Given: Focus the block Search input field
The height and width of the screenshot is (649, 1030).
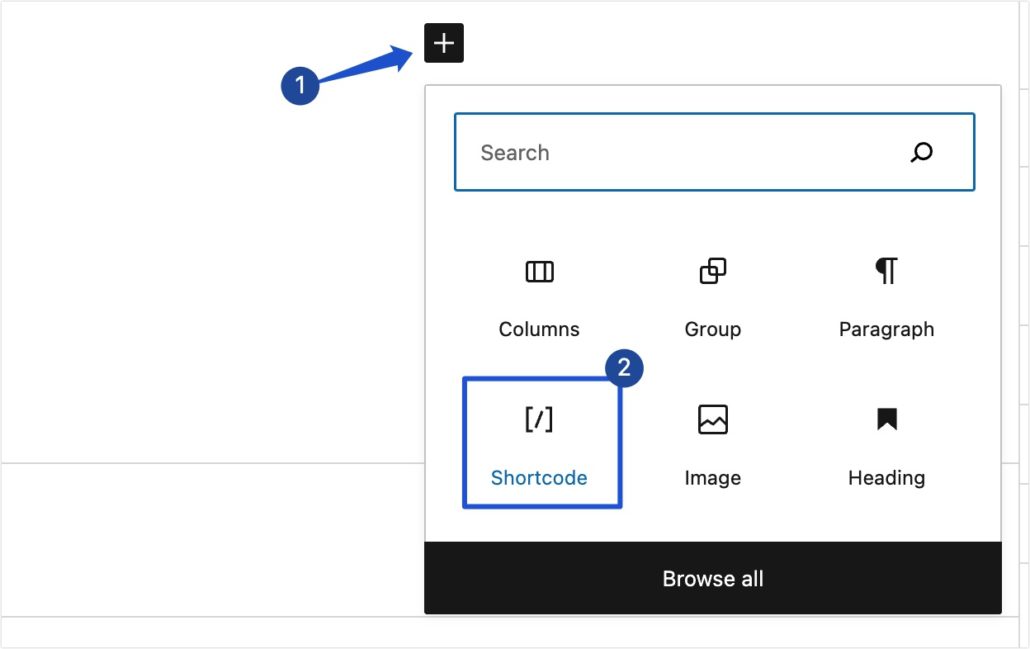Looking at the screenshot, I should 714,152.
